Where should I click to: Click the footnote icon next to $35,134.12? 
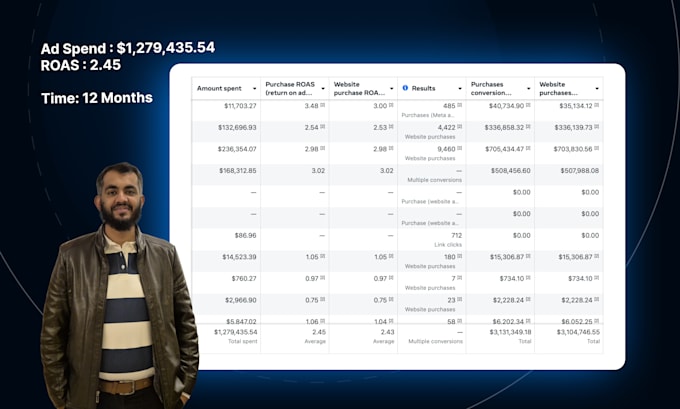click(597, 105)
